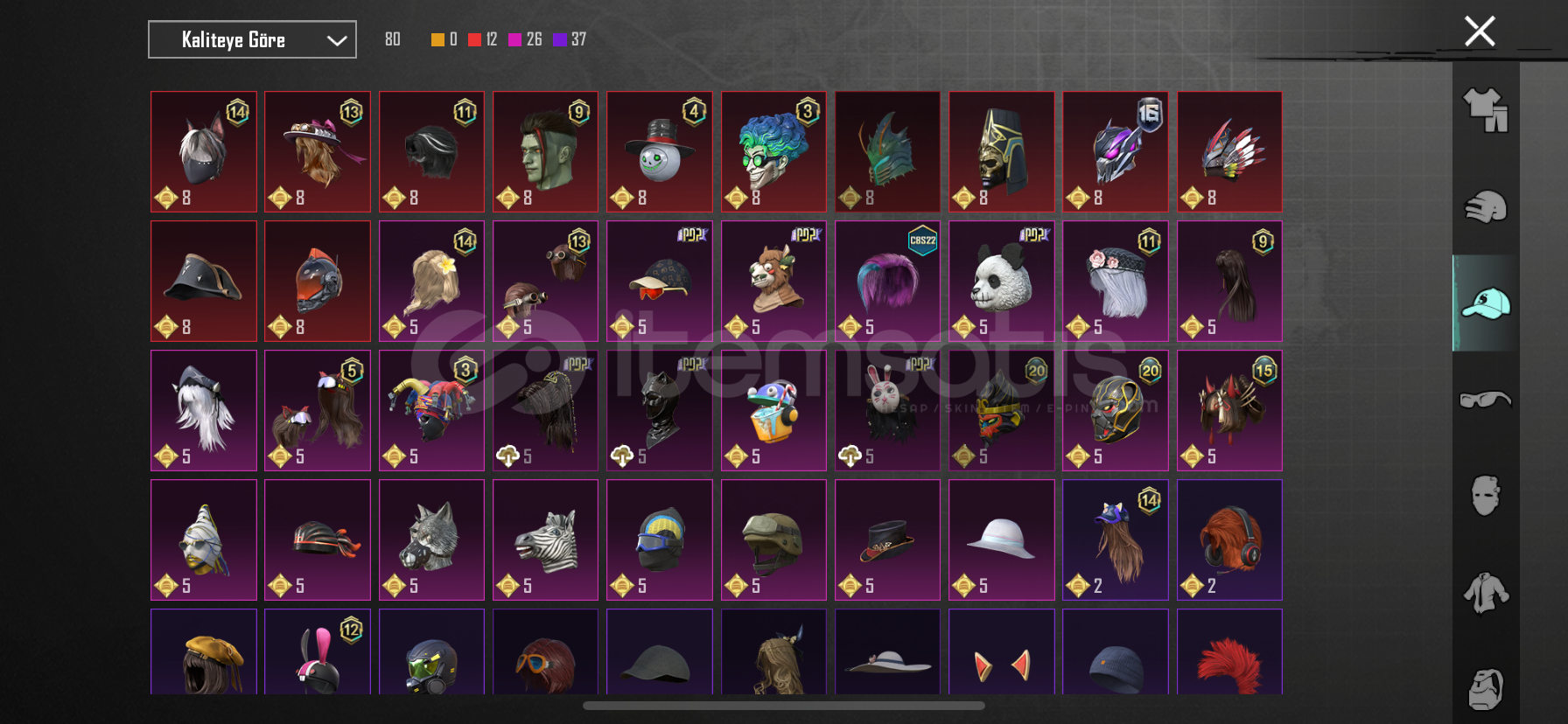Select the jacket clothing category icon
The height and width of the screenshot is (724, 1568).
pyautogui.click(x=1485, y=592)
